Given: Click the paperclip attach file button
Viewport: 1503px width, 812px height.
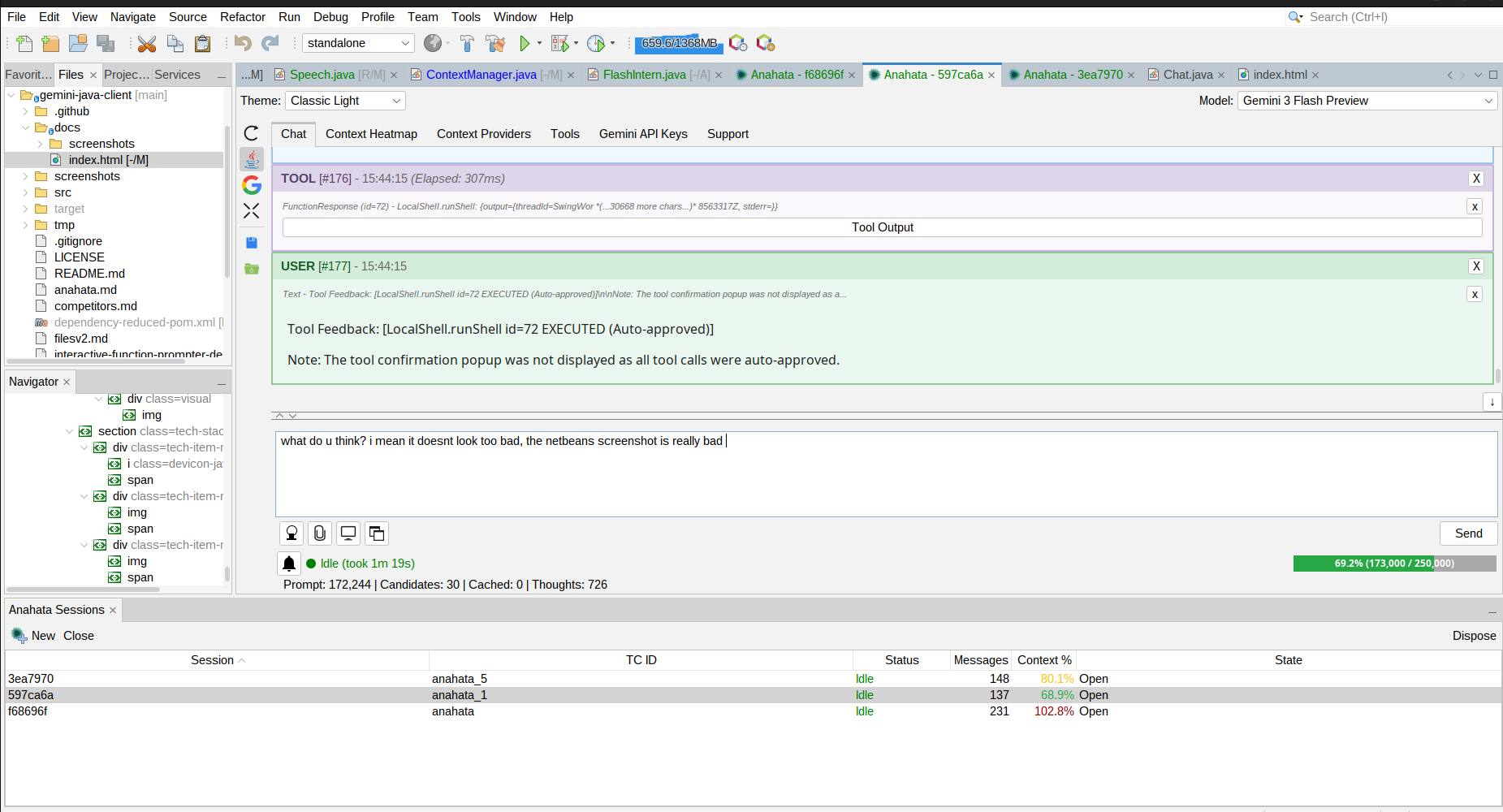Looking at the screenshot, I should 320,533.
